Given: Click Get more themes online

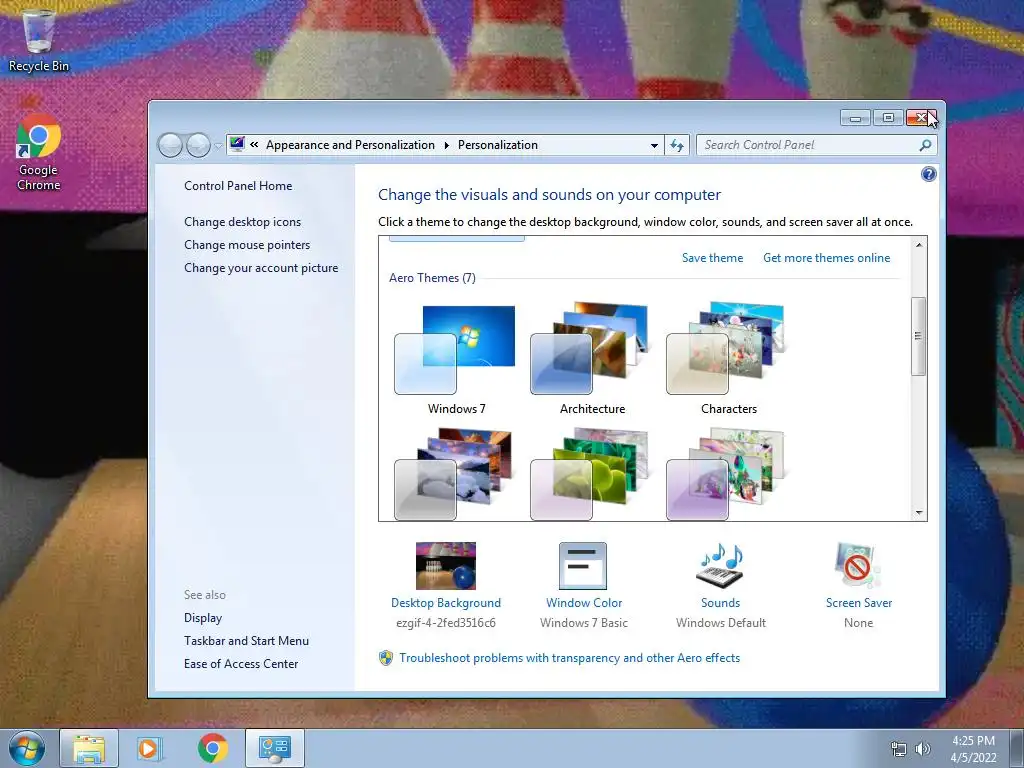Looking at the screenshot, I should point(826,258).
